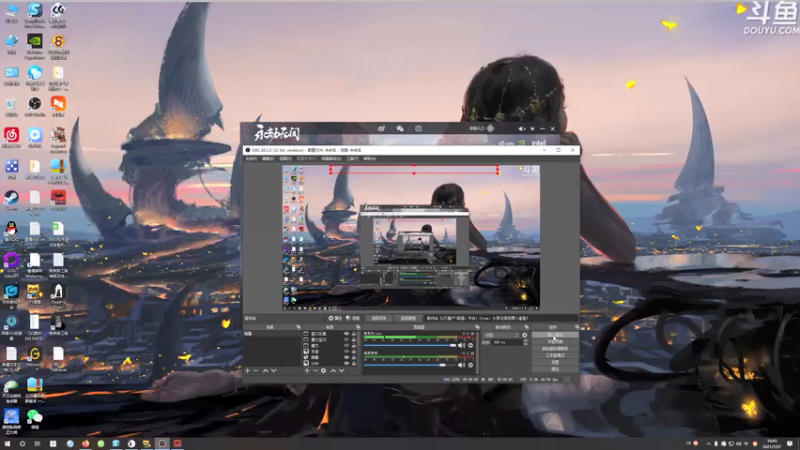Mute the 桌面音频 channel speaker
Viewport: 800px width, 450px height.
click(x=462, y=365)
